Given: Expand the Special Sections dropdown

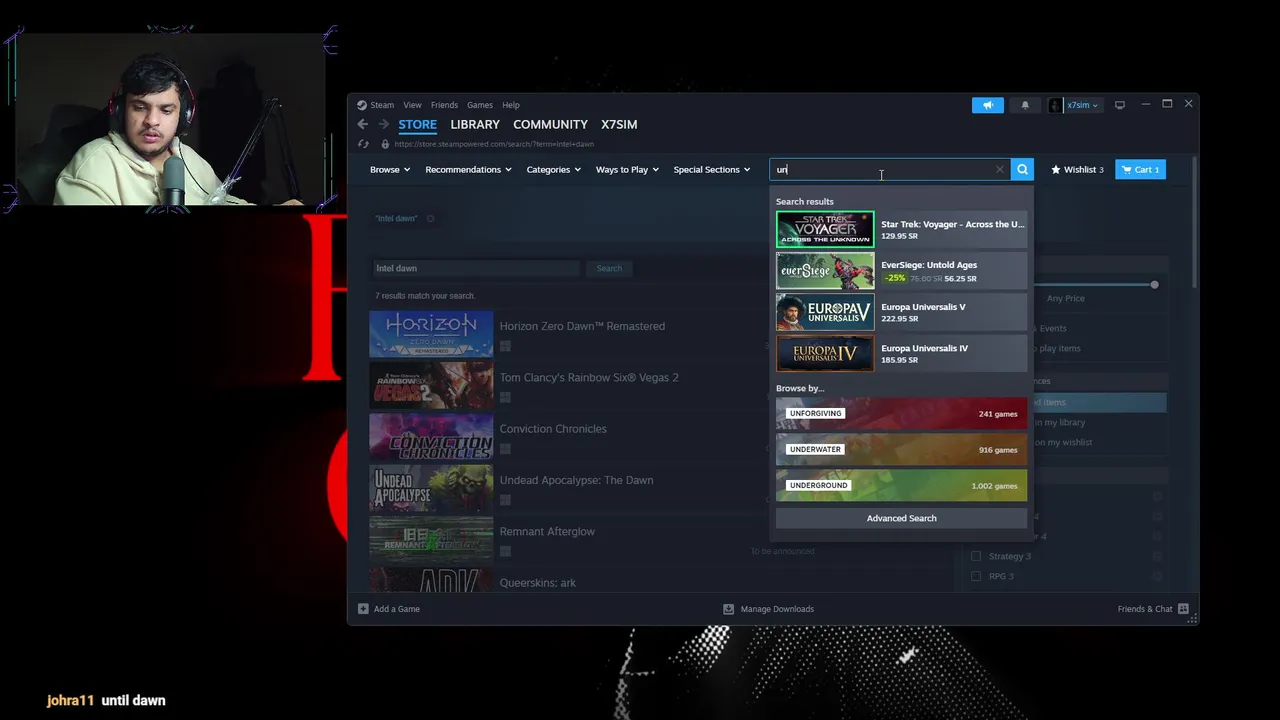Looking at the screenshot, I should pos(711,170).
